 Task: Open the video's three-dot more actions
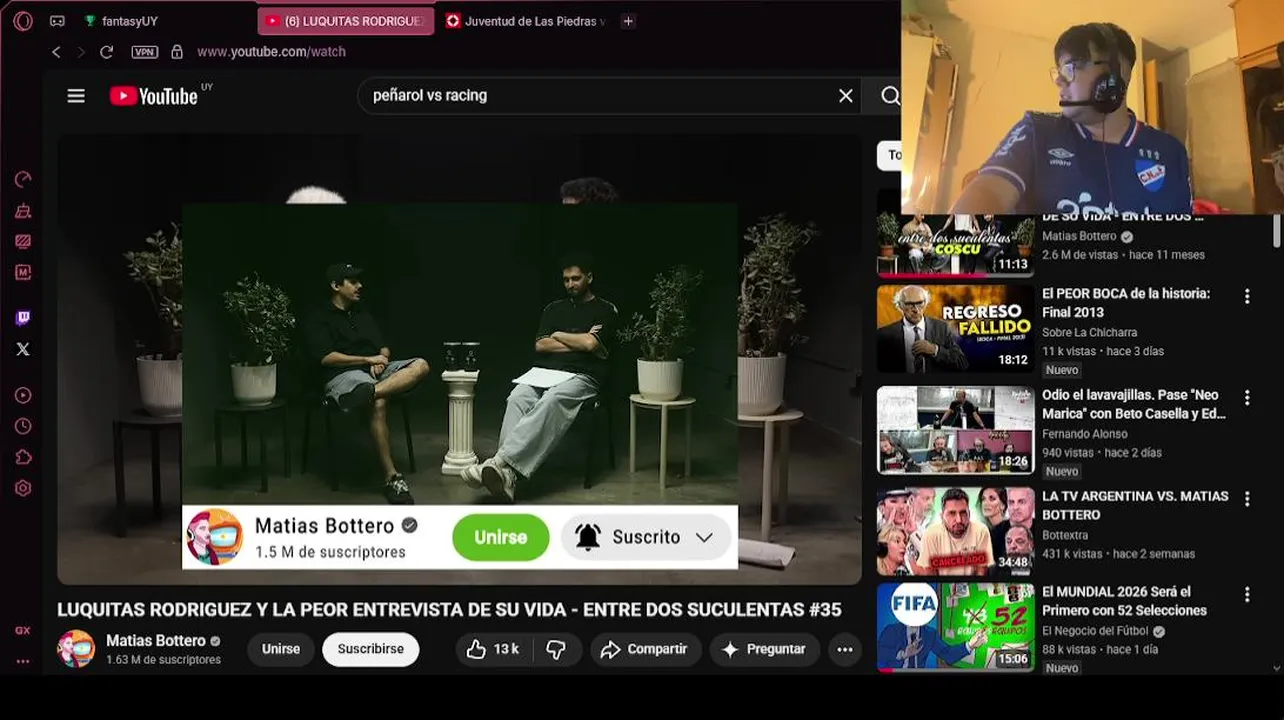coord(845,649)
